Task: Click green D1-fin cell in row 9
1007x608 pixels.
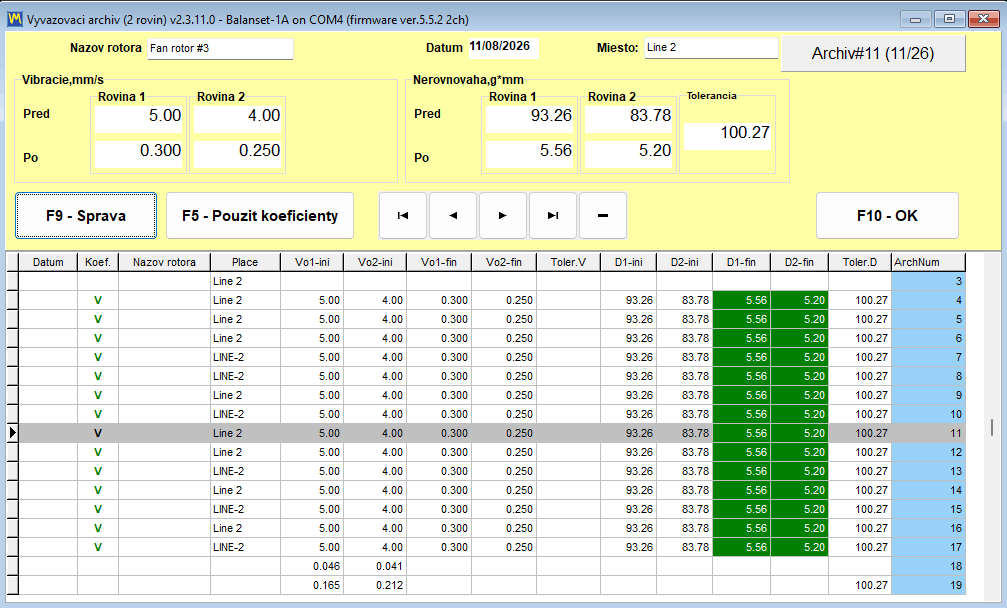Action: click(742, 395)
